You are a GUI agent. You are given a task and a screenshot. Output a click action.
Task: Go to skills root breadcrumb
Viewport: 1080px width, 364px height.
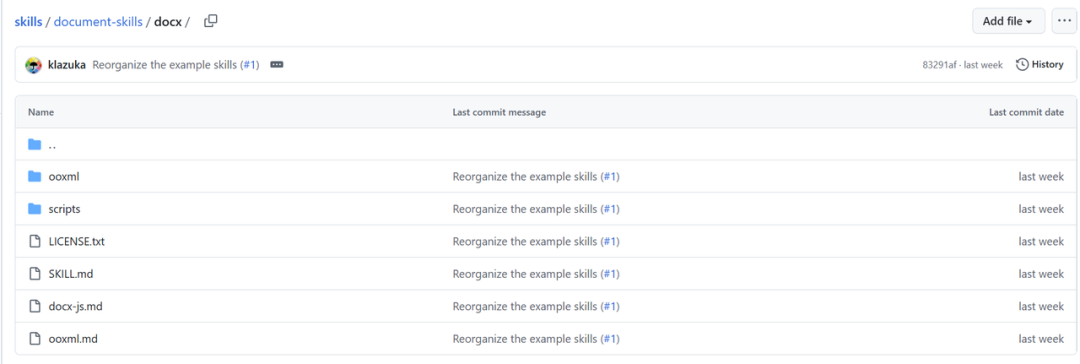[28, 21]
